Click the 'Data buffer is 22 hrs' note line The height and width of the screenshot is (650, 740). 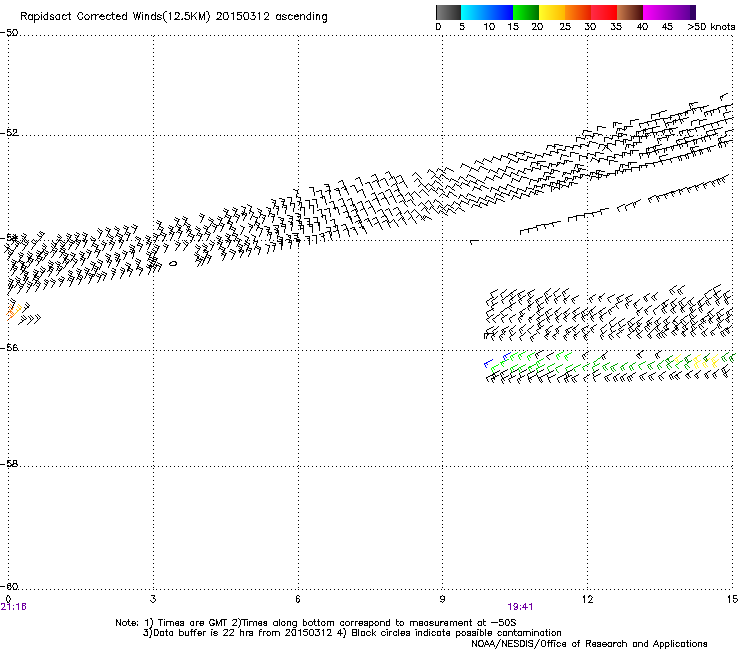point(352,633)
